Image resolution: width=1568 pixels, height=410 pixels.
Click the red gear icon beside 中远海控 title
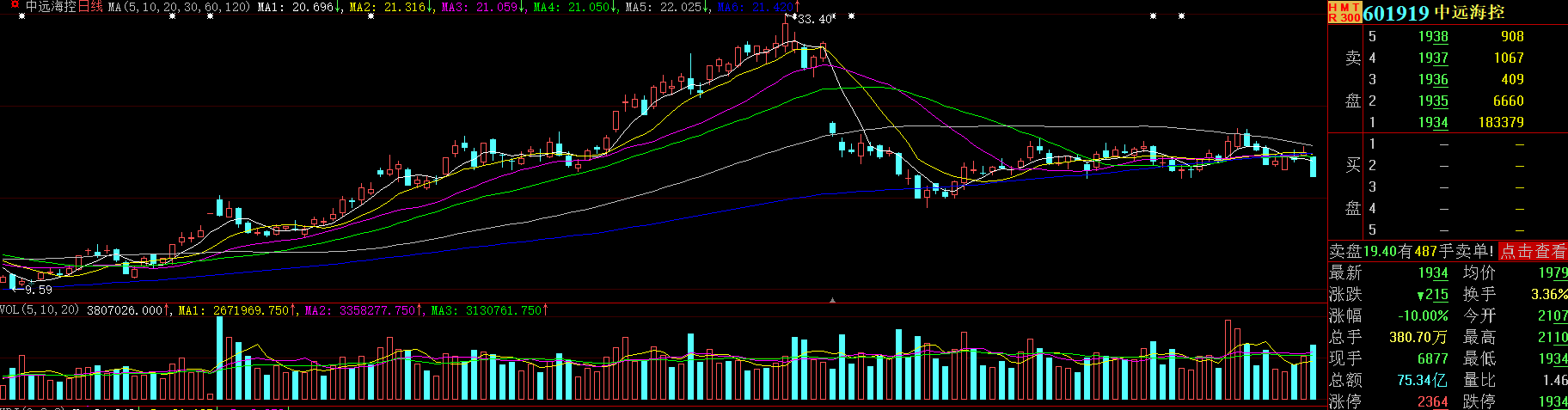pos(15,6)
